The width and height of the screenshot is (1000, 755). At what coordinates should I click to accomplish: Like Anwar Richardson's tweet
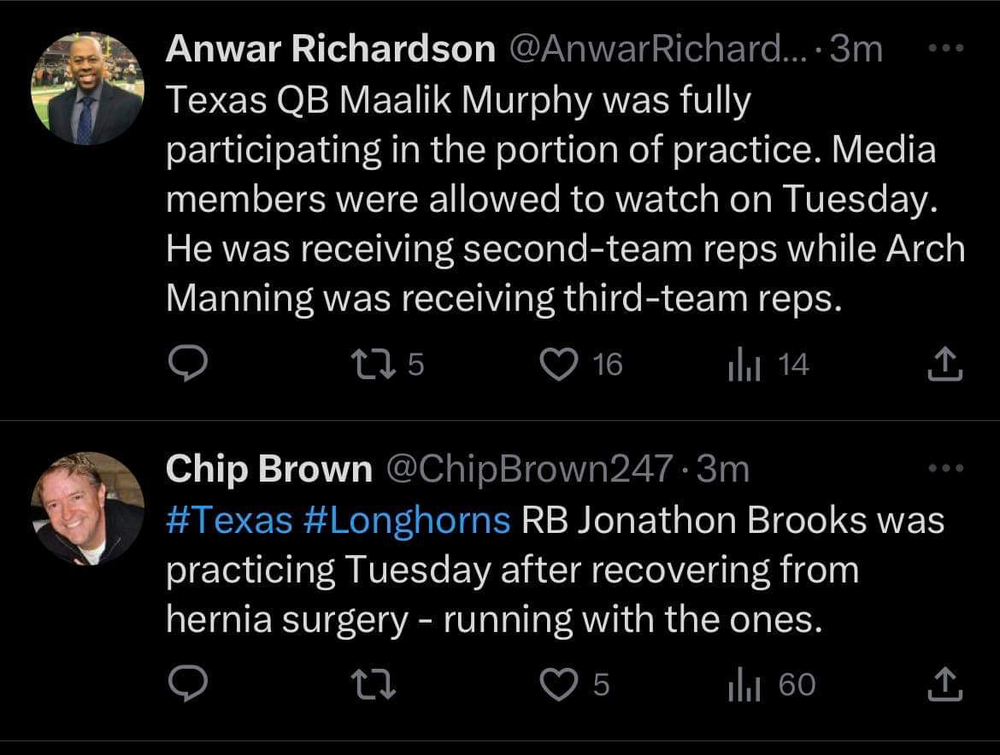click(556, 365)
